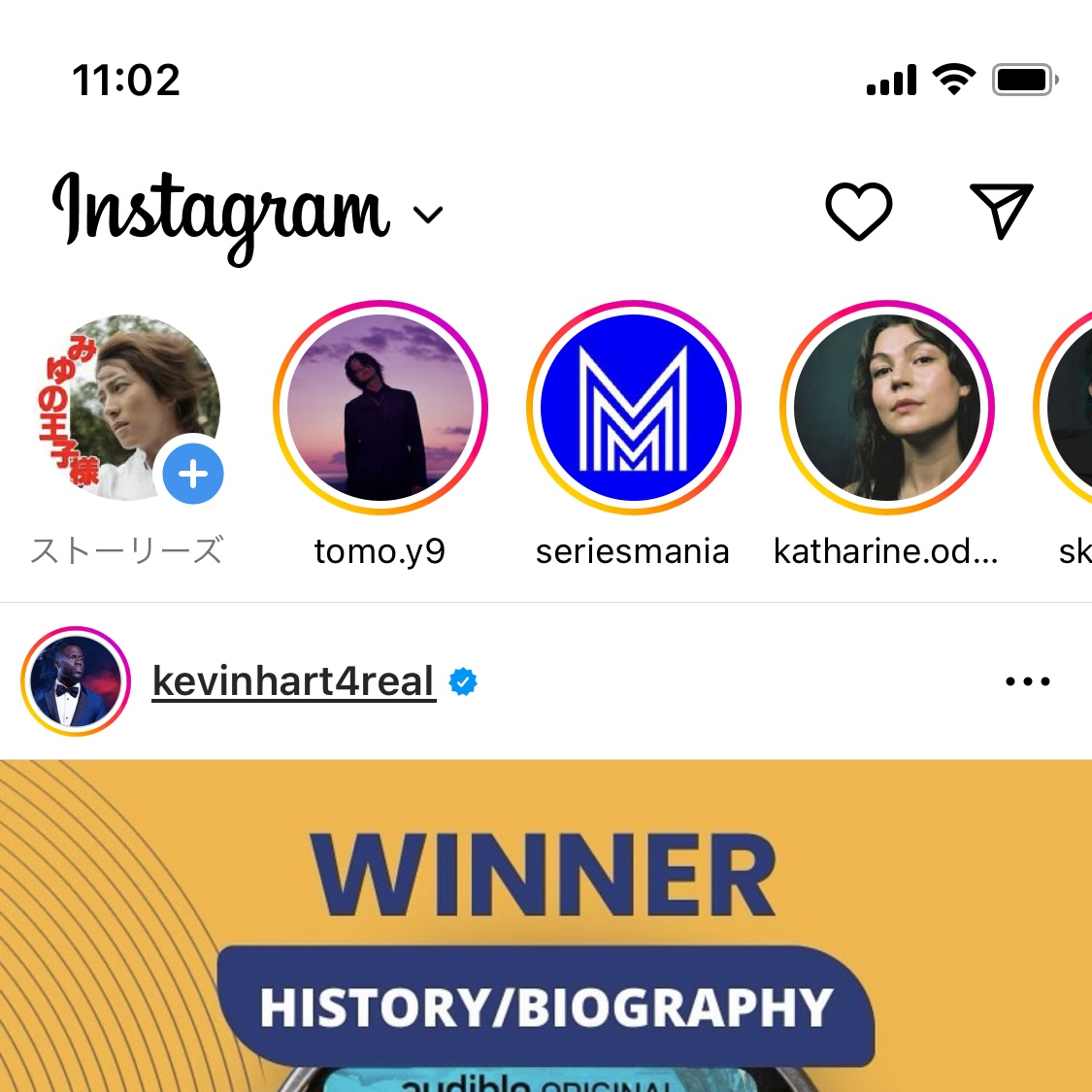Viewport: 1092px width, 1092px height.
Task: Tap the seriesmania username label
Action: click(x=632, y=551)
